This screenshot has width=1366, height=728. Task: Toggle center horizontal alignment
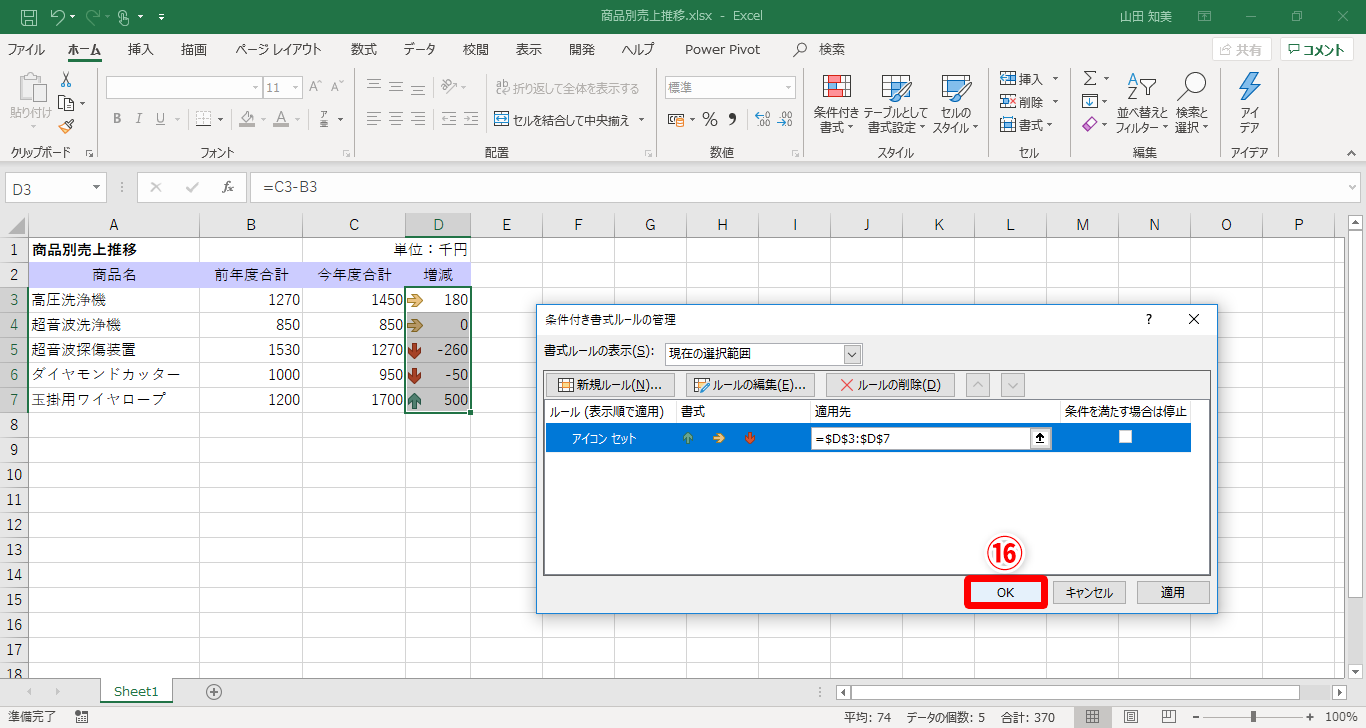(x=396, y=120)
